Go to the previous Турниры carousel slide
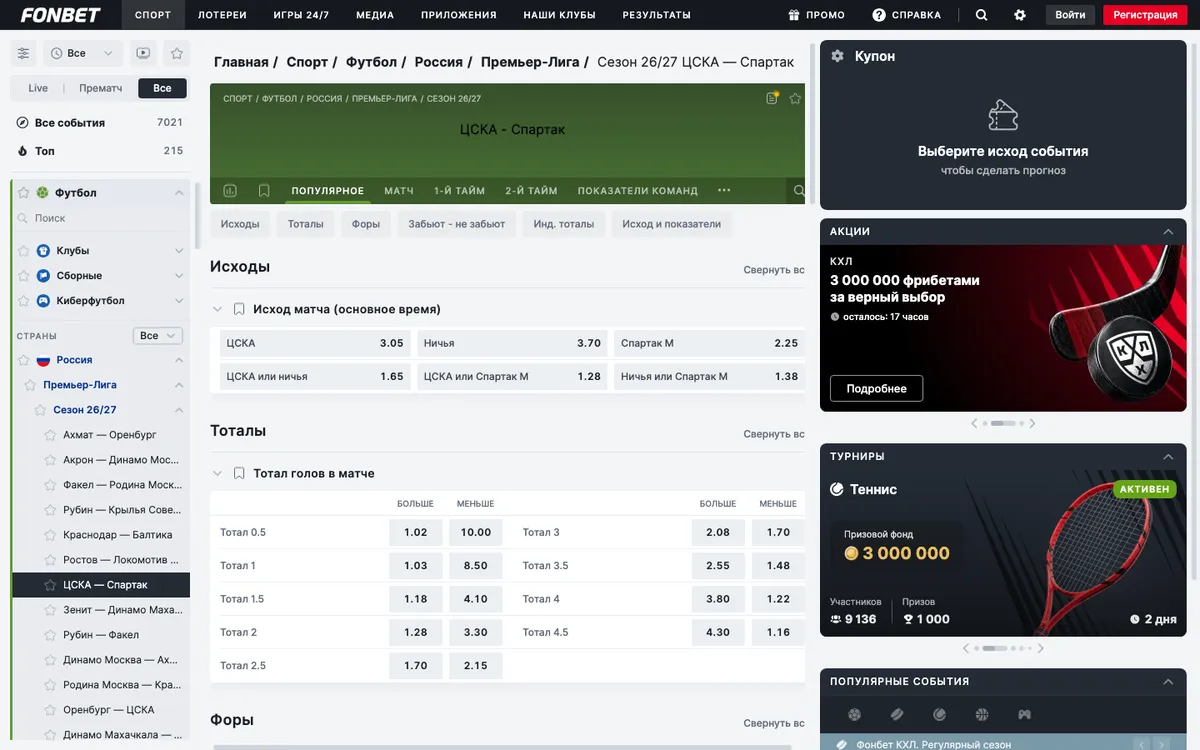1200x750 pixels. (x=966, y=648)
